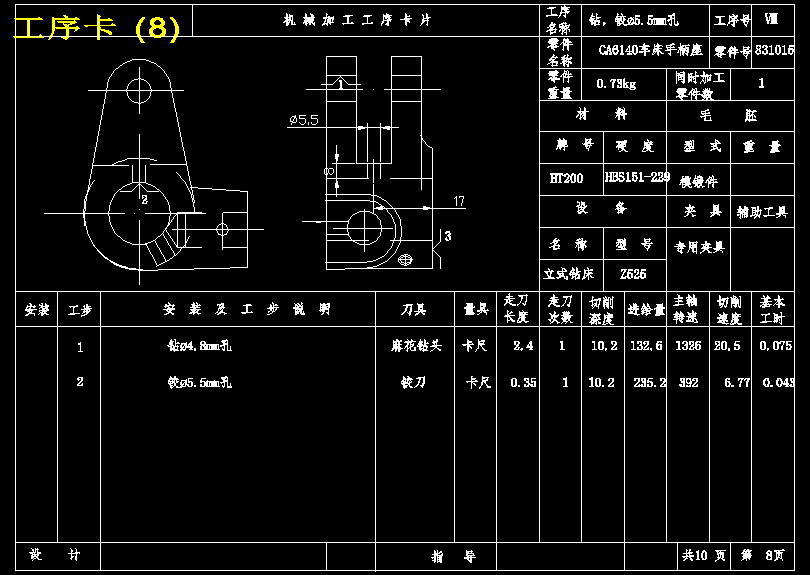Click the tool entry 麻花钻头
The image size is (810, 575).
(x=416, y=346)
